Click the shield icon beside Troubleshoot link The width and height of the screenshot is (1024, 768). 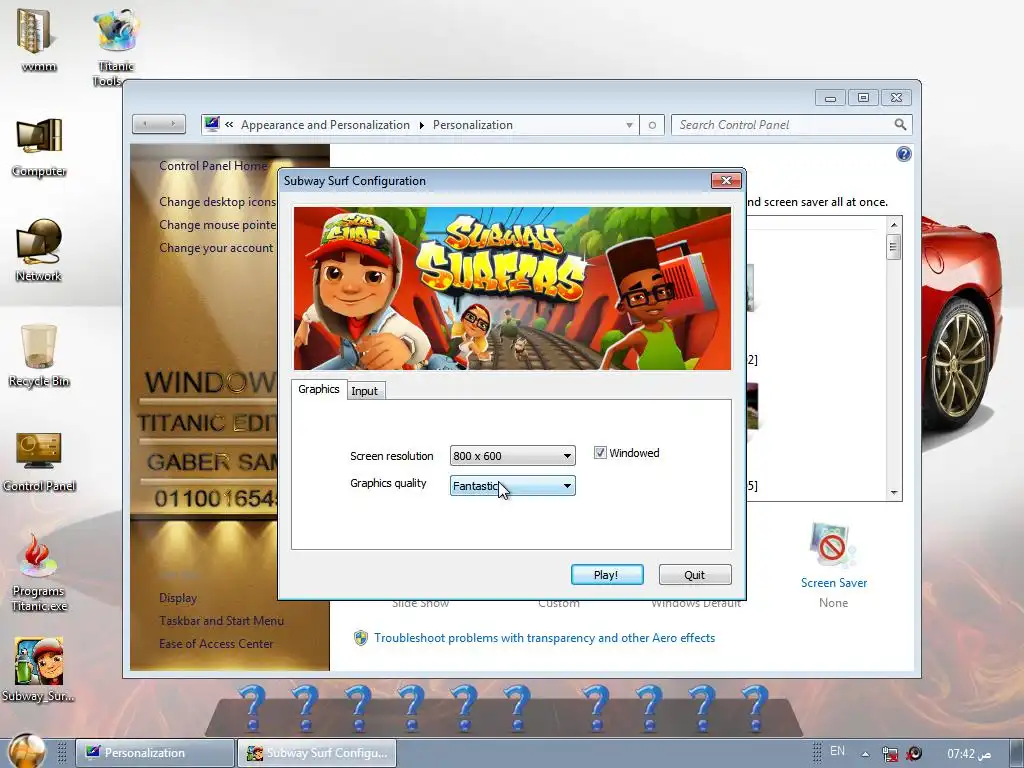point(360,638)
